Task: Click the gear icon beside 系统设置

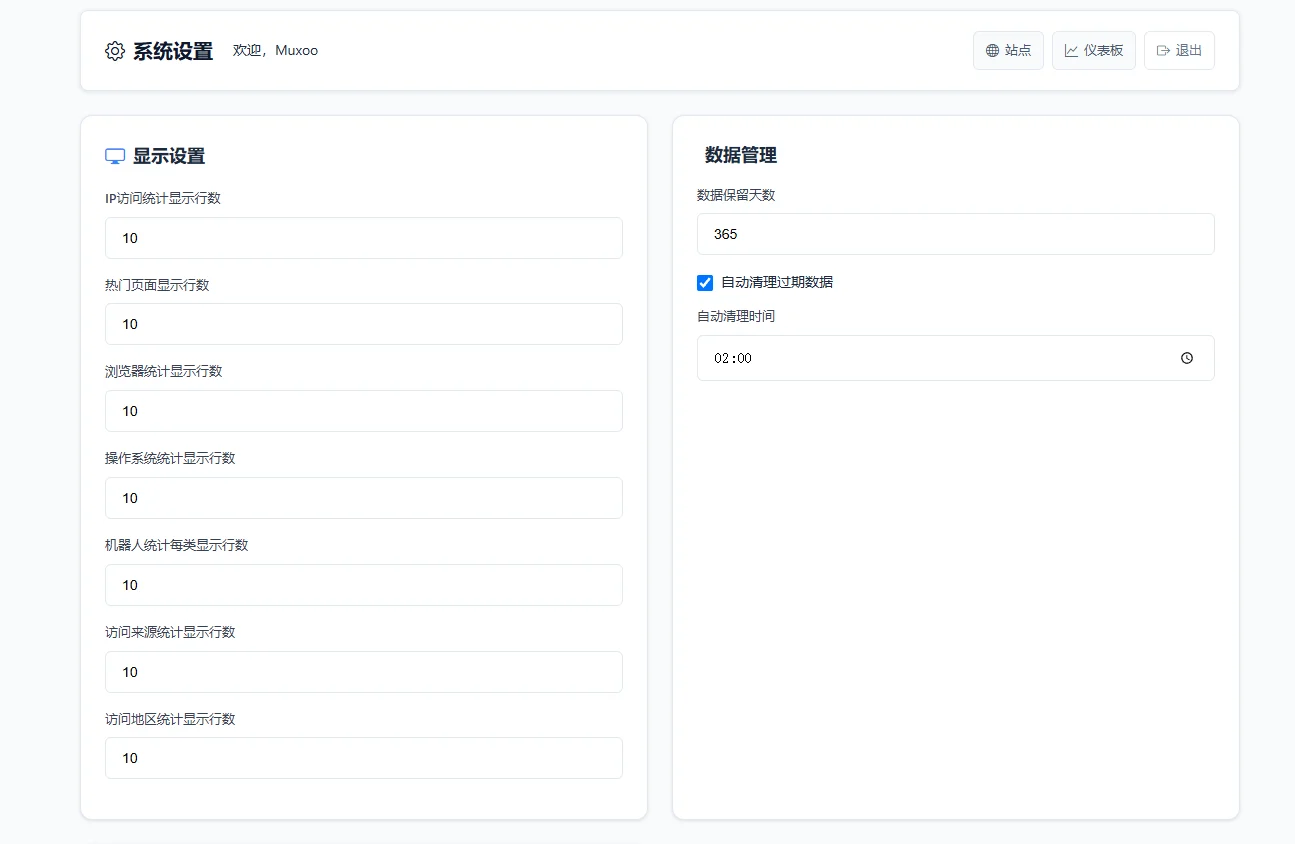Action: [115, 51]
